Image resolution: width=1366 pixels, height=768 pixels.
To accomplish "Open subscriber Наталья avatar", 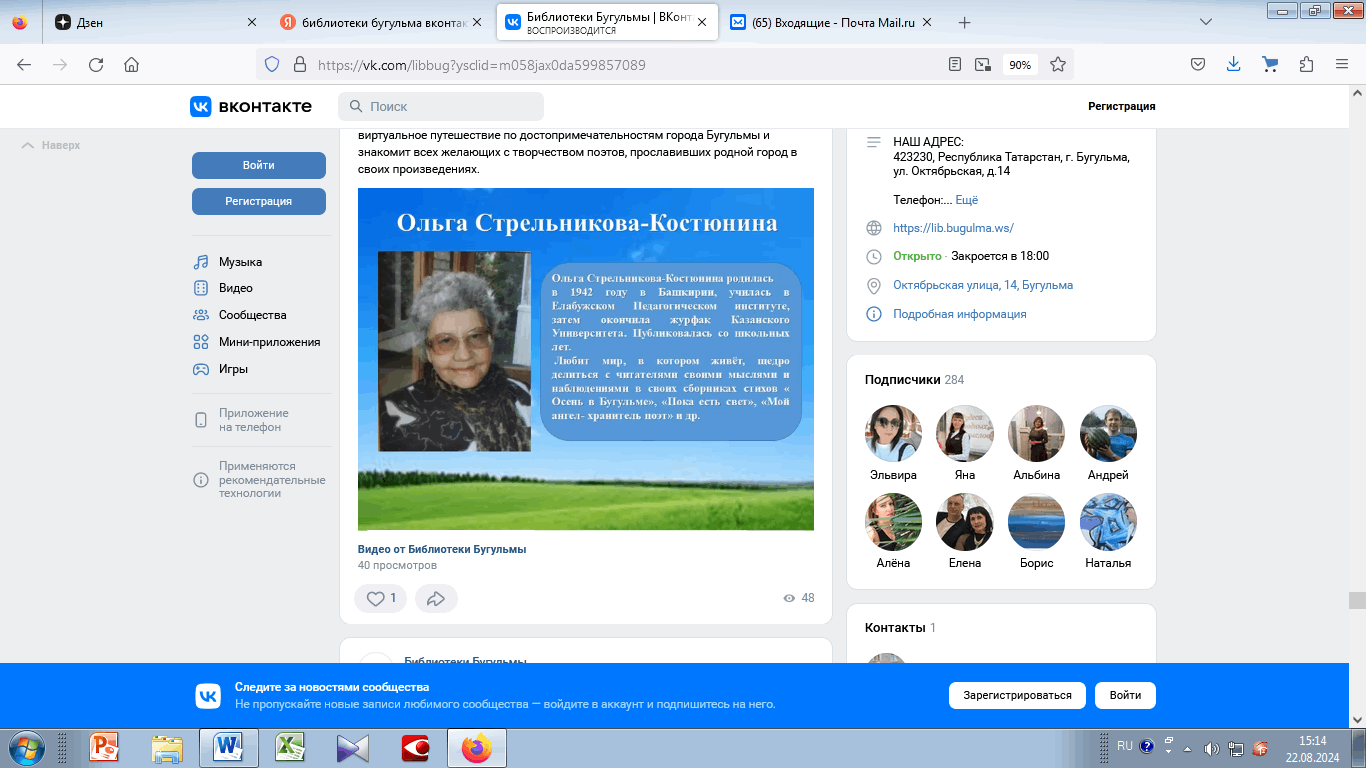I will [1109, 521].
